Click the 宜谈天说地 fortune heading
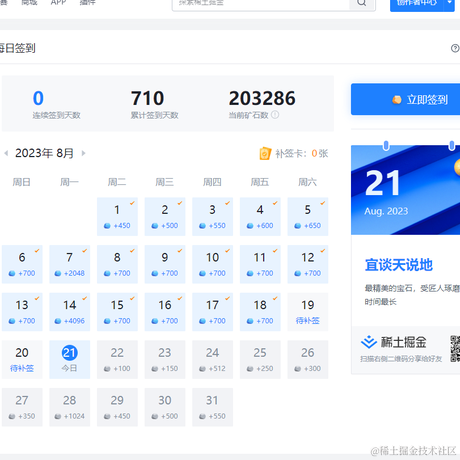Image resolution: width=460 pixels, height=460 pixels. click(x=399, y=265)
